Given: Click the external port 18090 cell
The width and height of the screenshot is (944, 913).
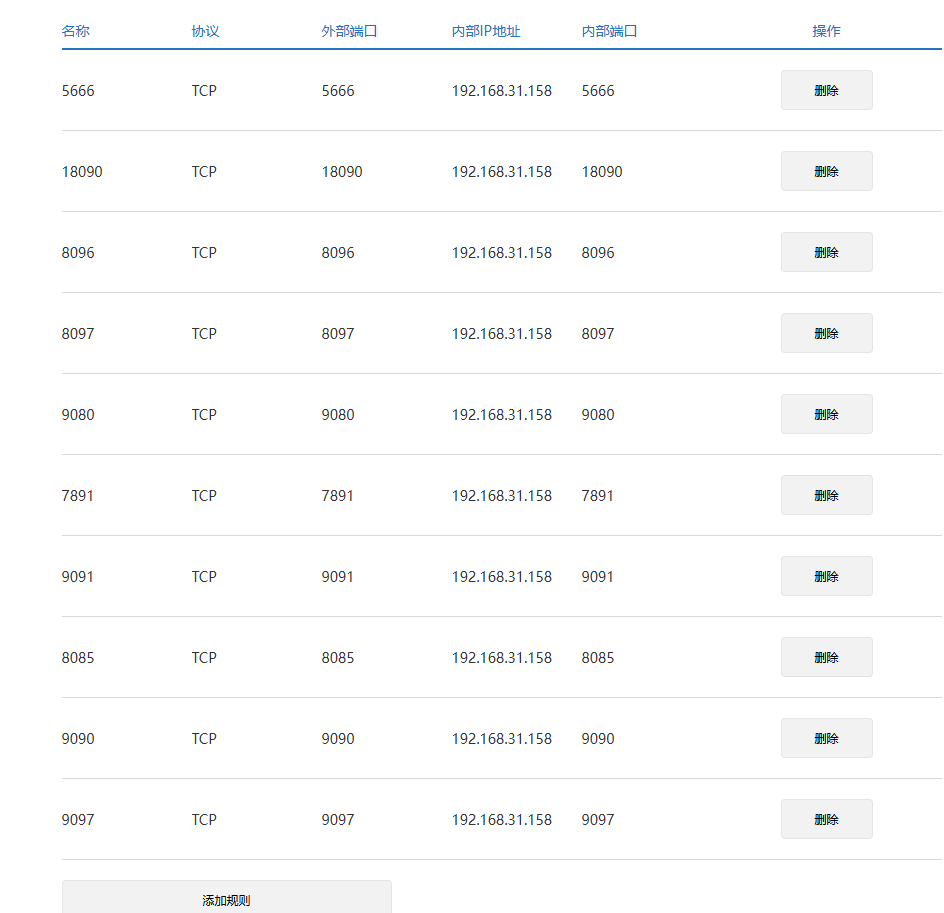Looking at the screenshot, I should point(342,172).
